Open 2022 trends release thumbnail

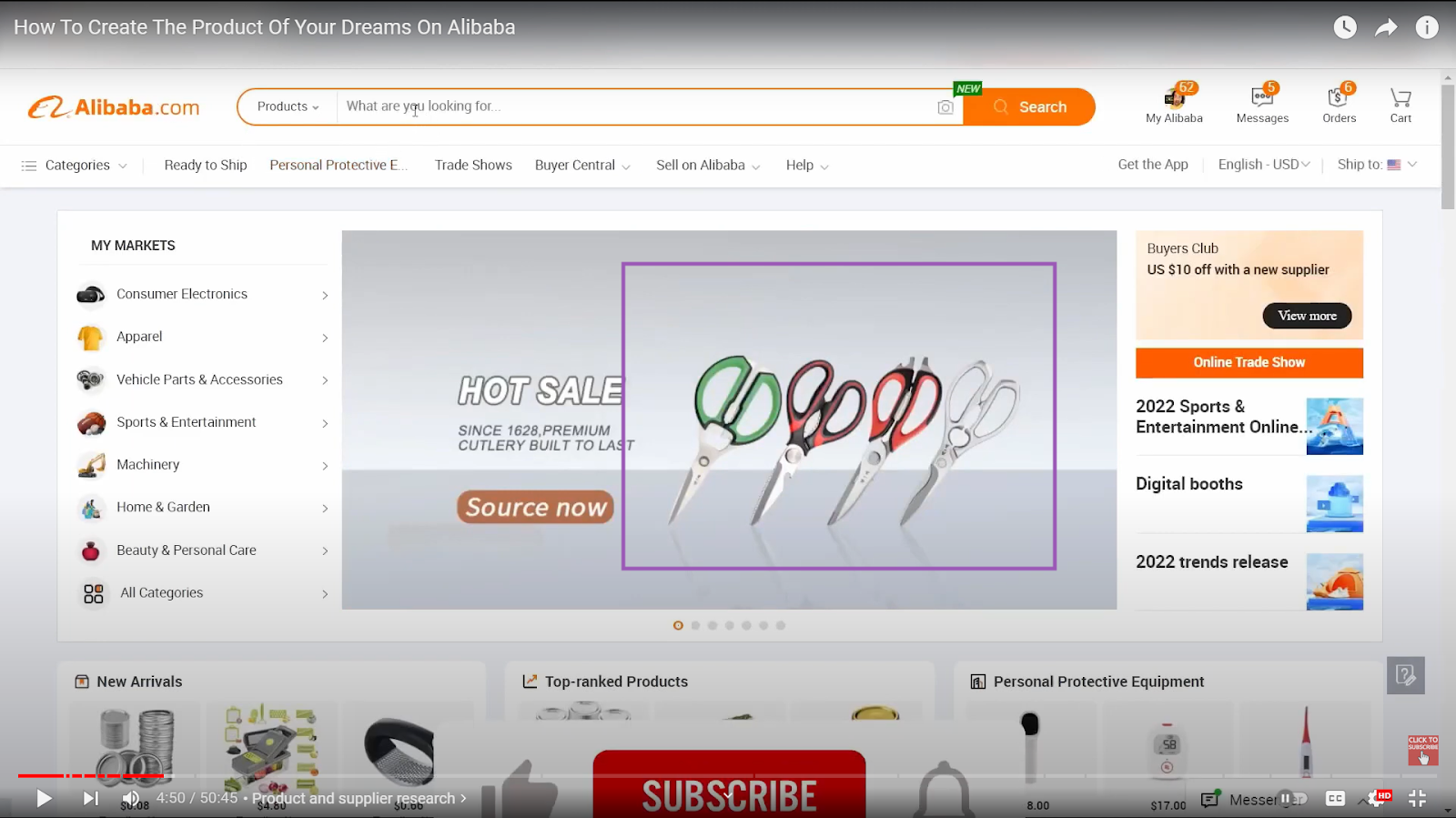tap(1335, 581)
